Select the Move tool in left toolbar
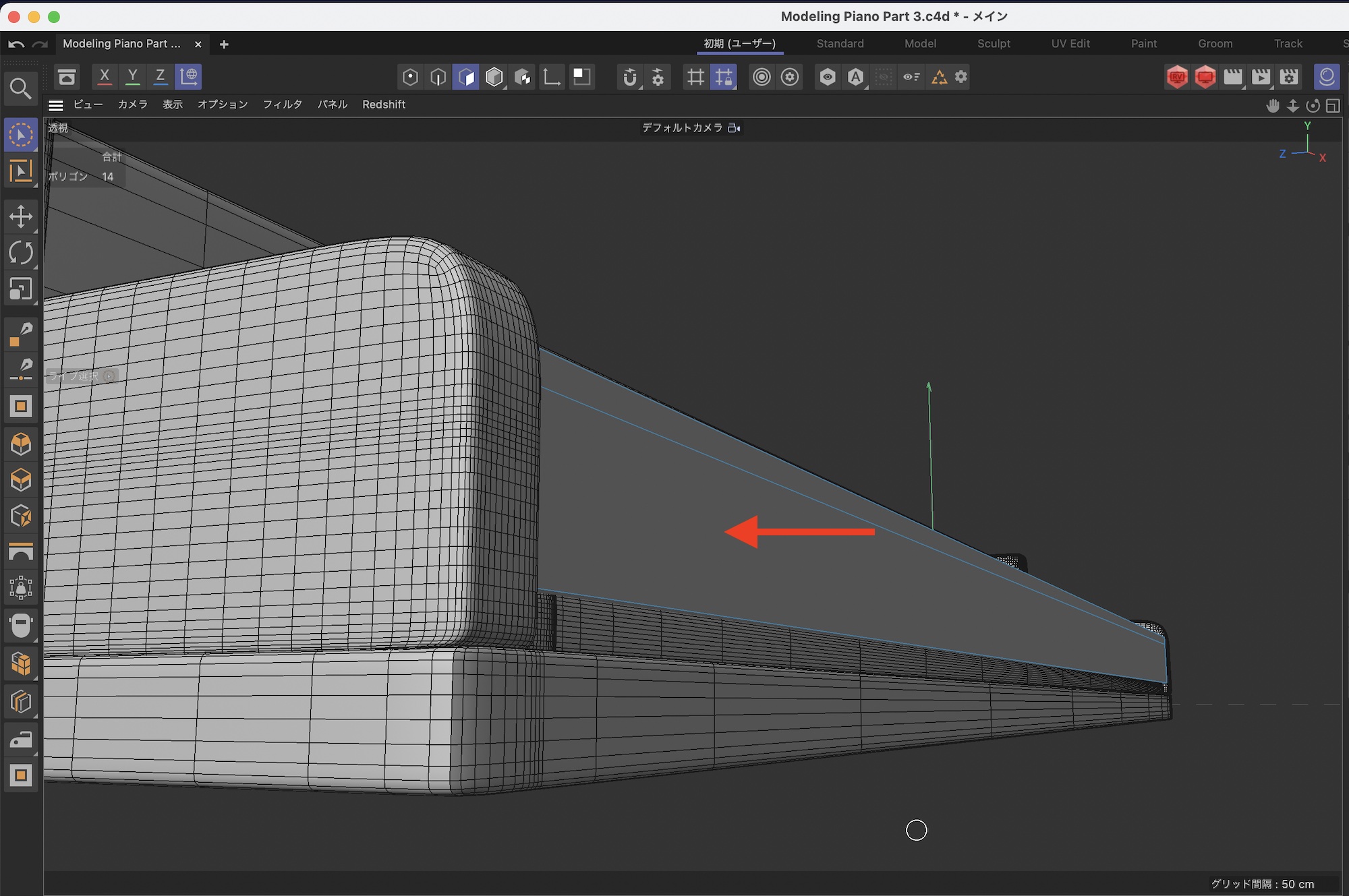This screenshot has width=1349, height=896. 20,216
